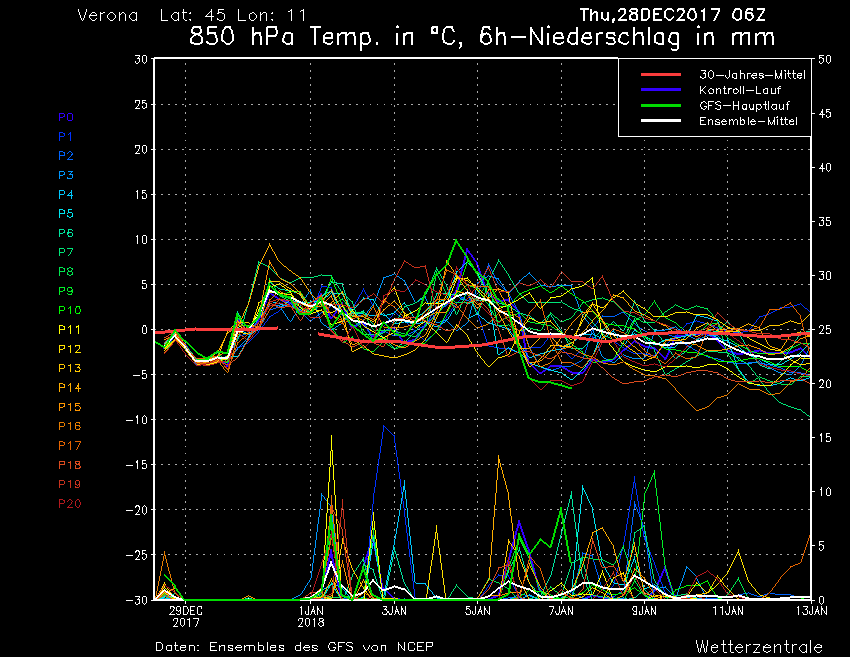Click ensemble member label 'P14'
The width and height of the screenshot is (850, 657).
pos(70,388)
